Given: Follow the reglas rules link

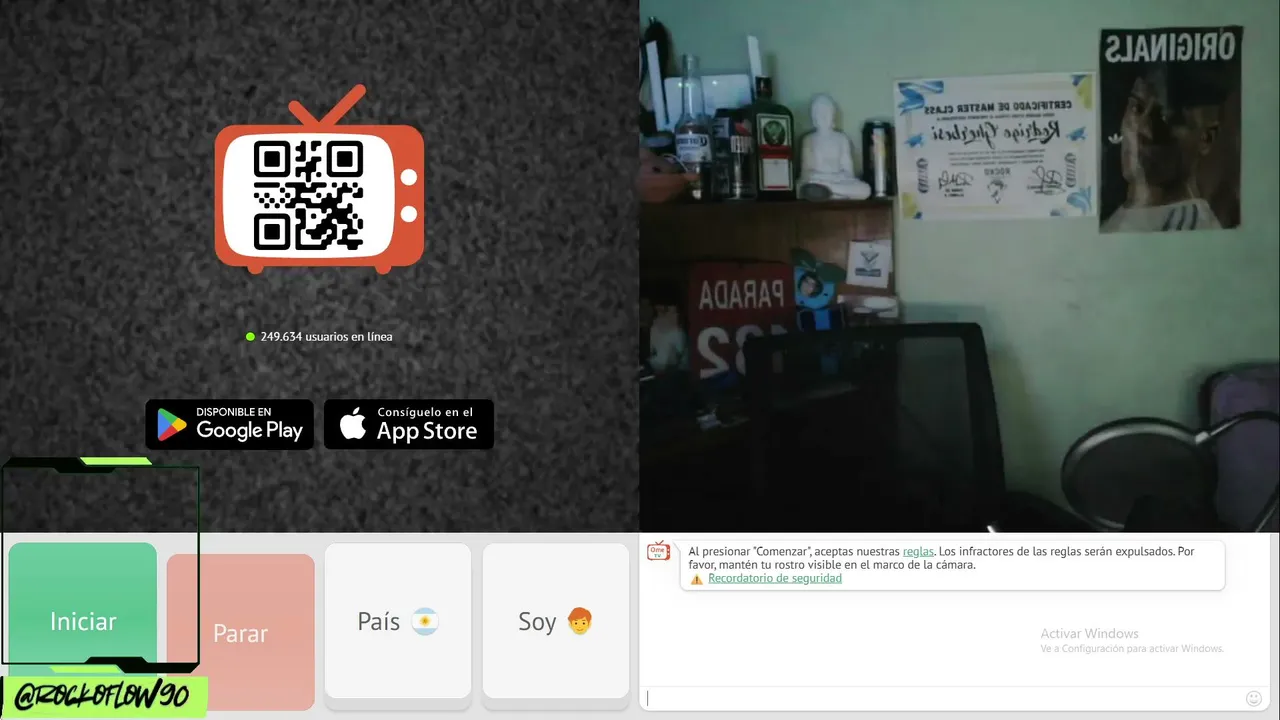Looking at the screenshot, I should coord(918,551).
